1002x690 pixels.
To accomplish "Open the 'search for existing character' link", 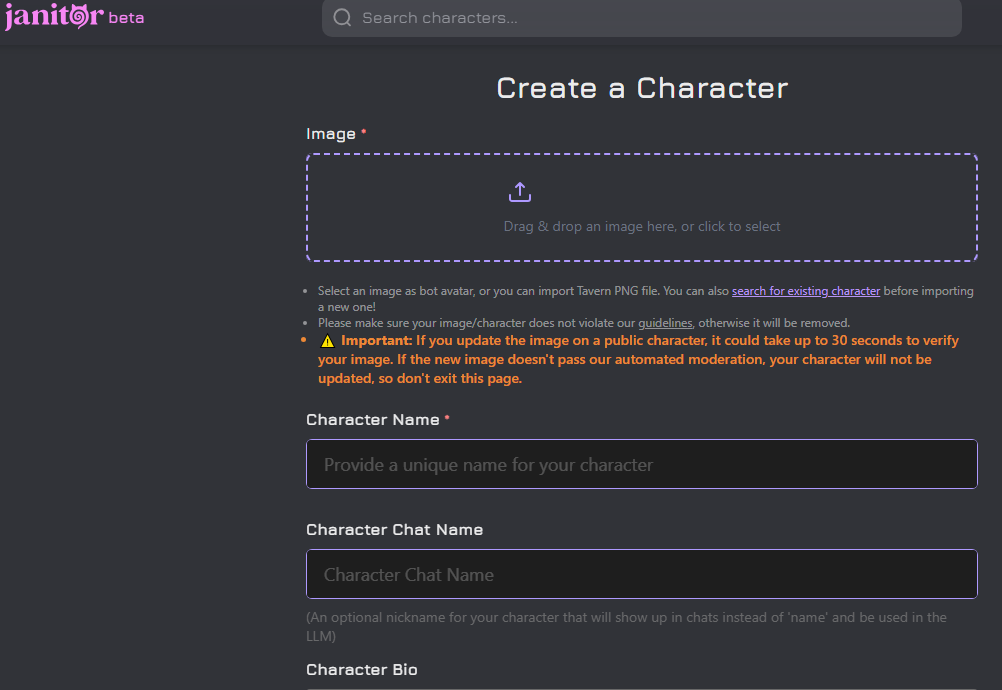I will click(805, 291).
